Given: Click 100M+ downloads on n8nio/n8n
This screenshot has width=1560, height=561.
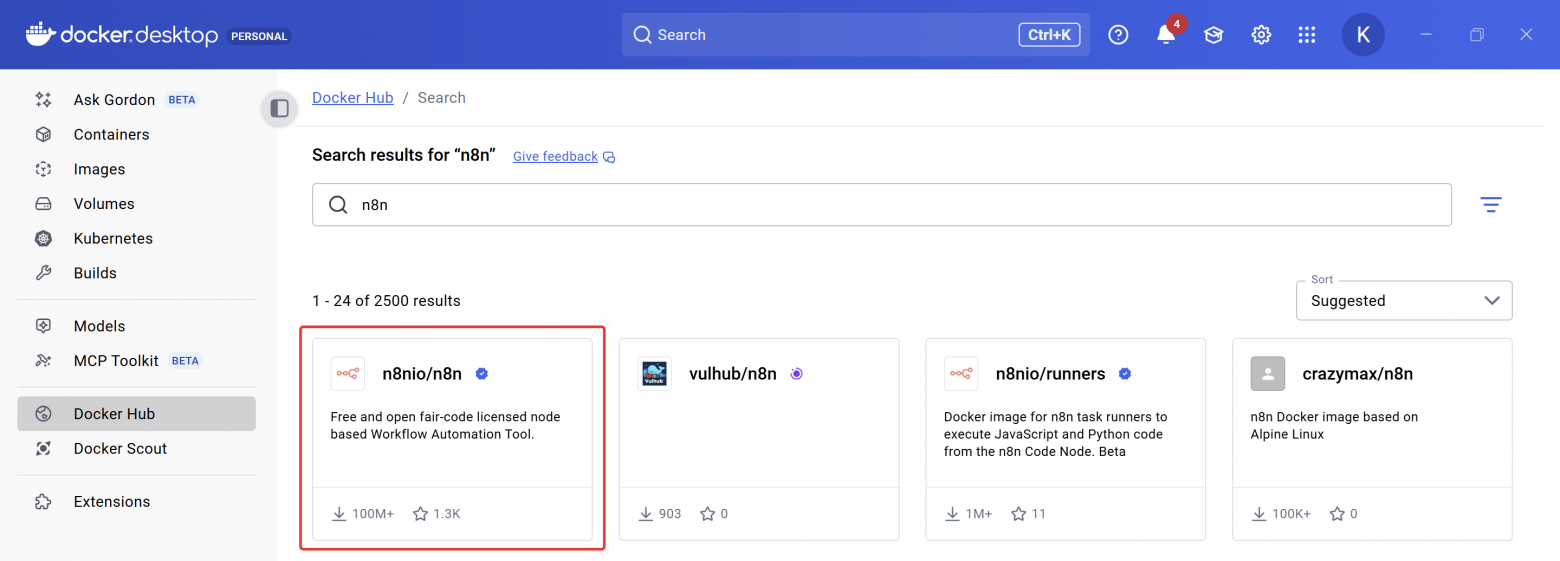Looking at the screenshot, I should click(x=373, y=514).
